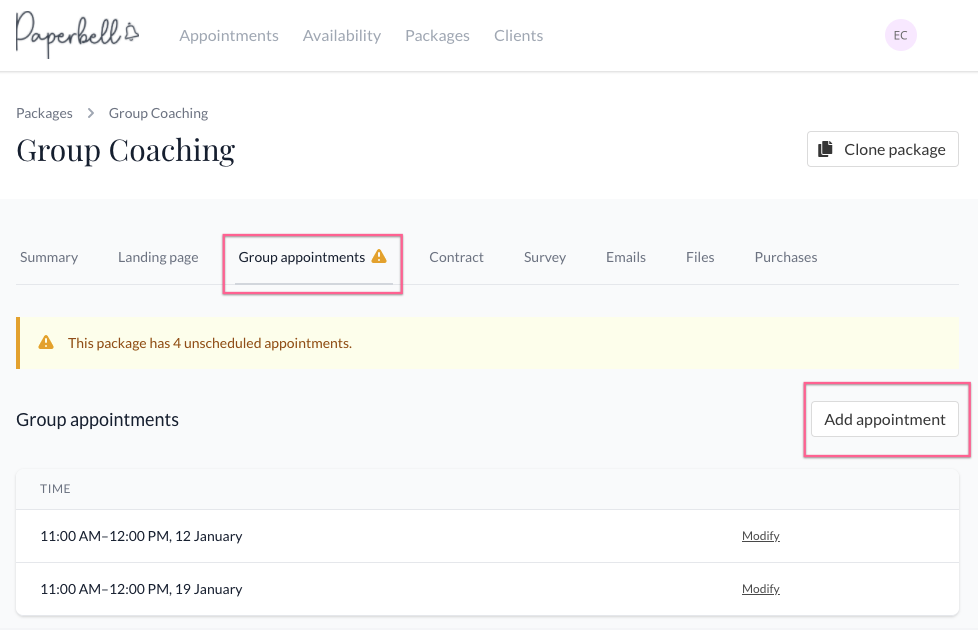Viewport: 978px width, 630px height.
Task: Click the clone icon on Clone package
Action: tap(825, 149)
